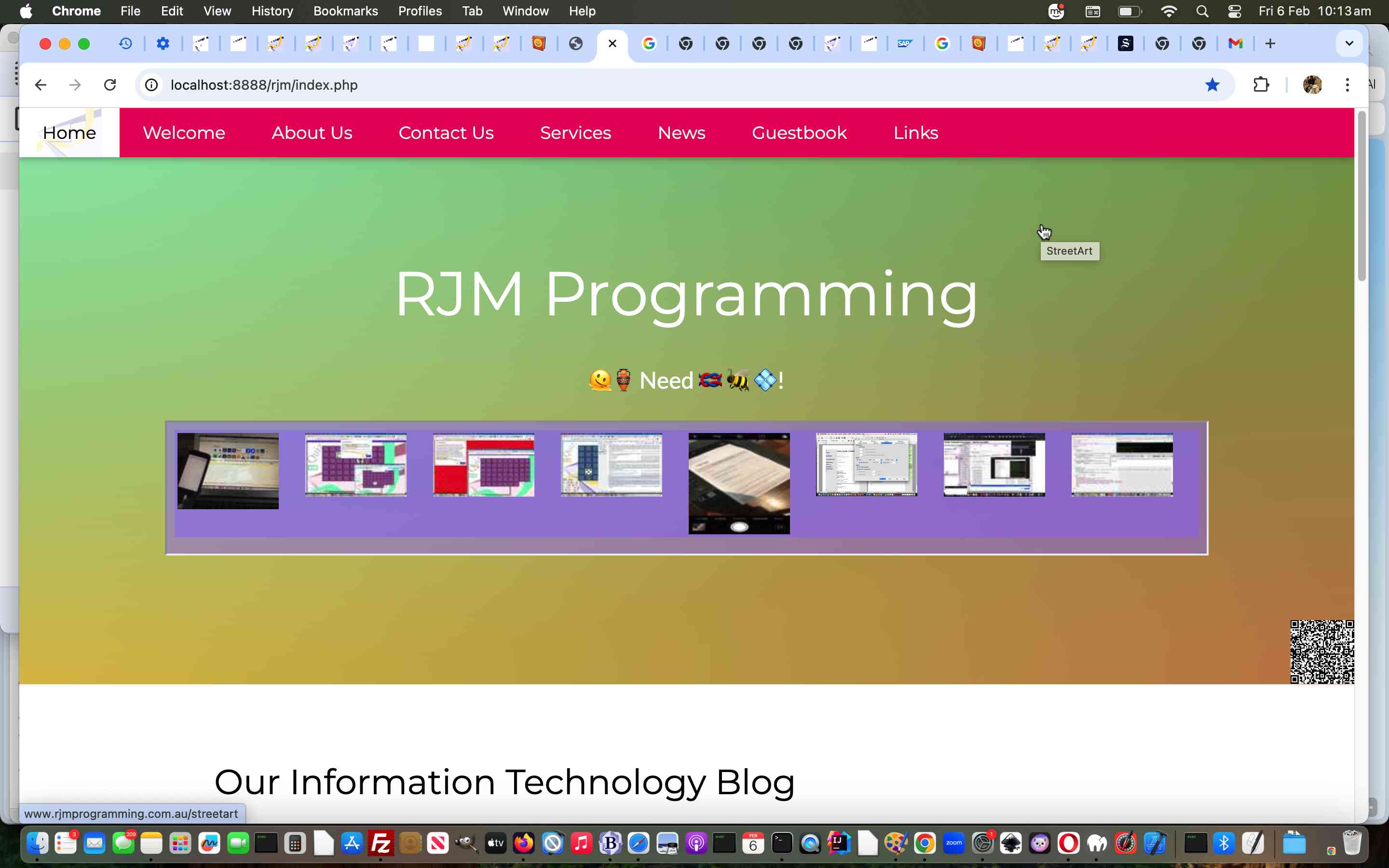1389x868 pixels.
Task: Click the reload page icon
Action: tap(109, 85)
